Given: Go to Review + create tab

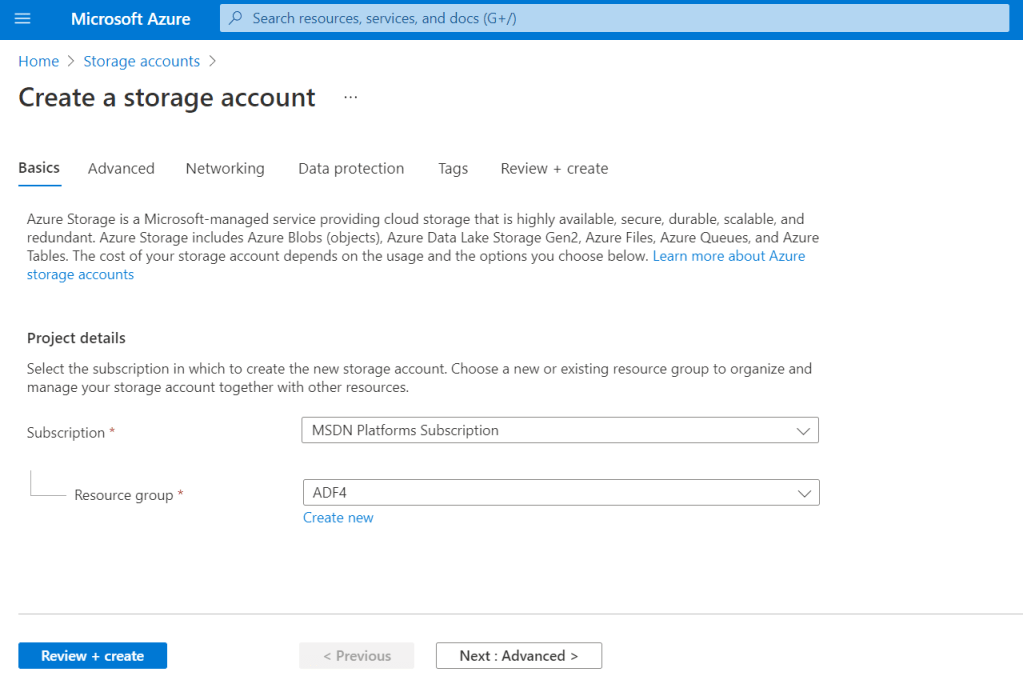Looking at the screenshot, I should point(554,168).
